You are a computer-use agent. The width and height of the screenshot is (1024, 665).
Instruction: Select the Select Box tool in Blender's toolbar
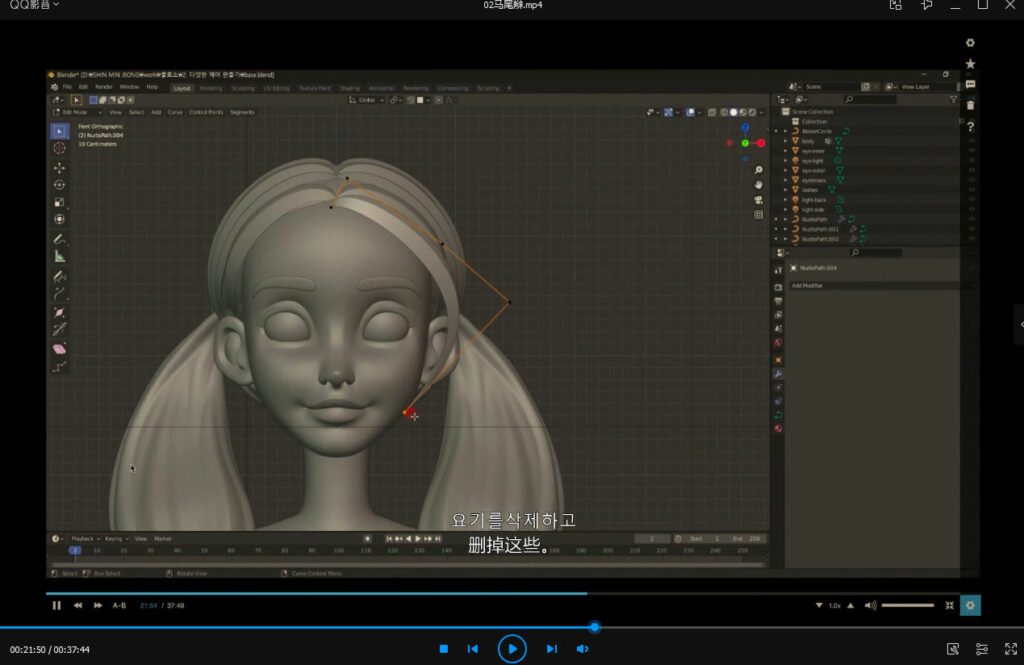pyautogui.click(x=59, y=131)
